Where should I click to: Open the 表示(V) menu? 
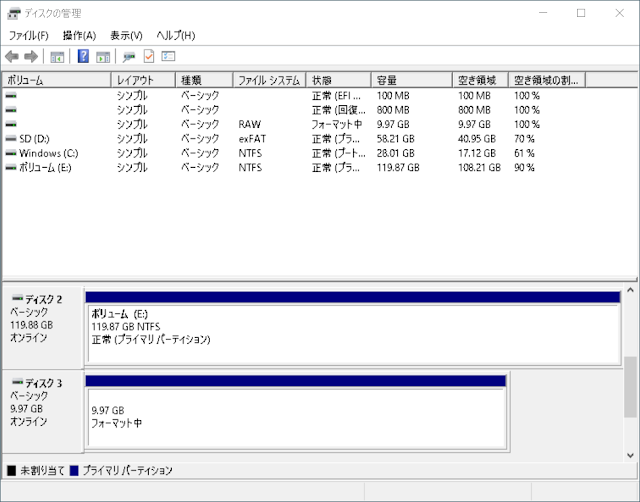(126, 36)
